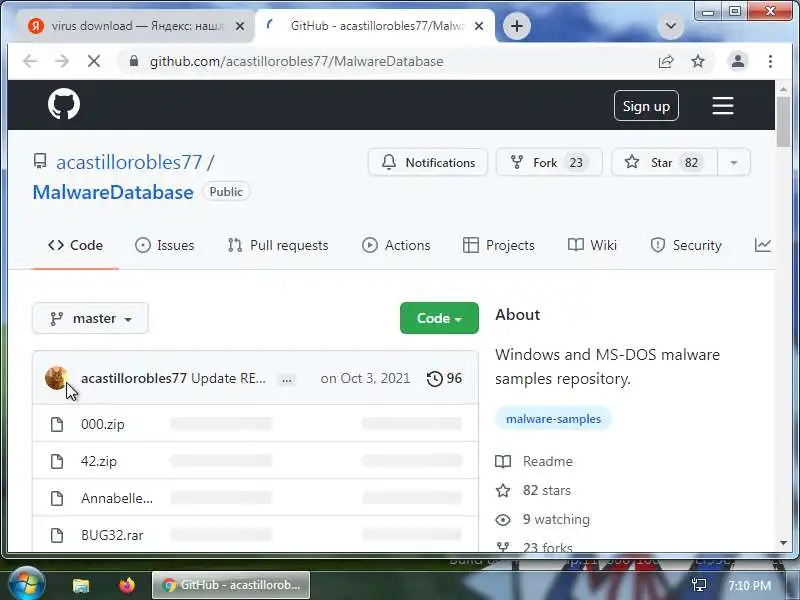800x600 pixels.
Task: Click the Chrome GitHub taskbar button
Action: [x=231, y=585]
